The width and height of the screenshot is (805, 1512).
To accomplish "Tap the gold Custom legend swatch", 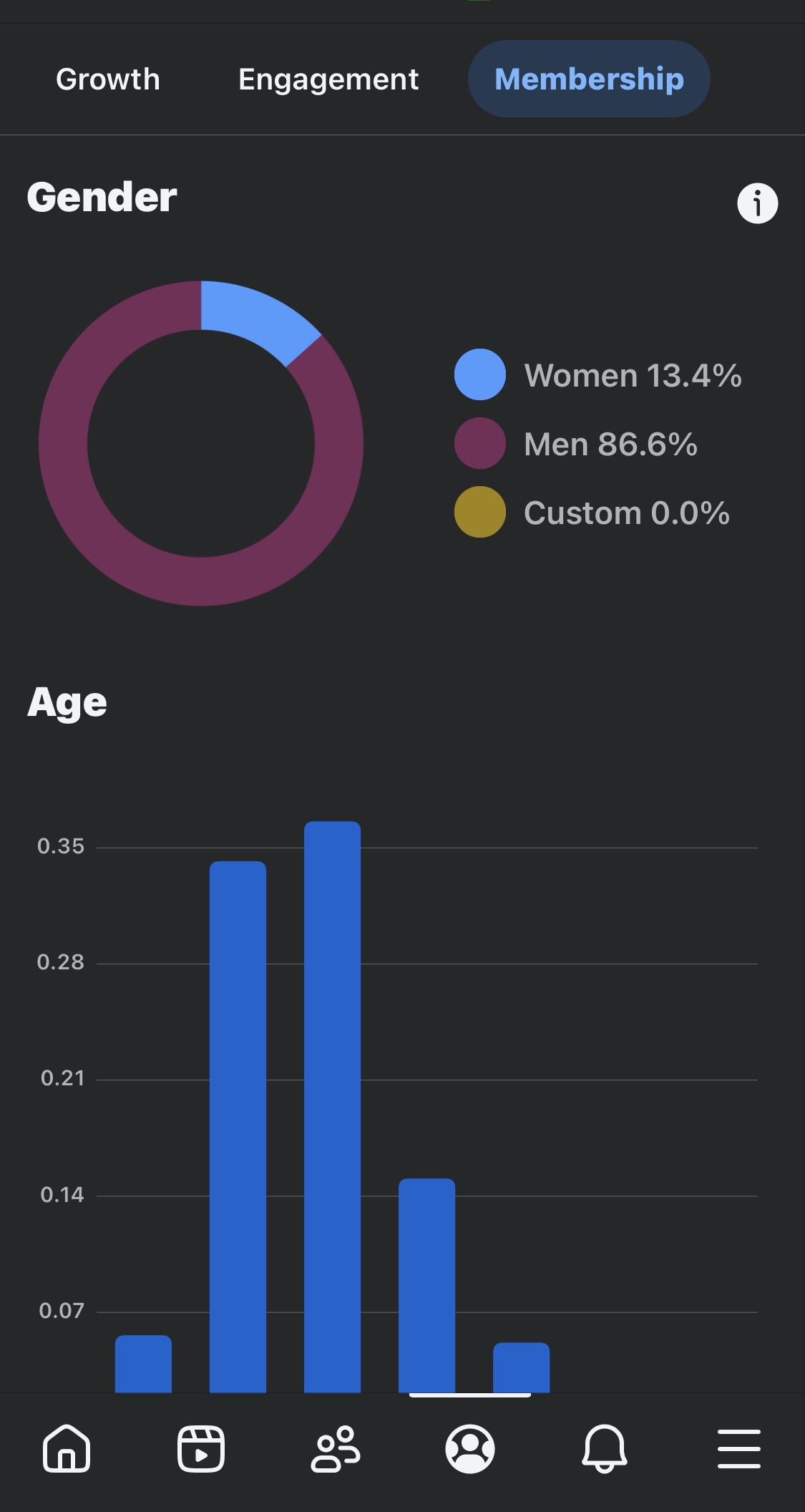I will coord(480,512).
